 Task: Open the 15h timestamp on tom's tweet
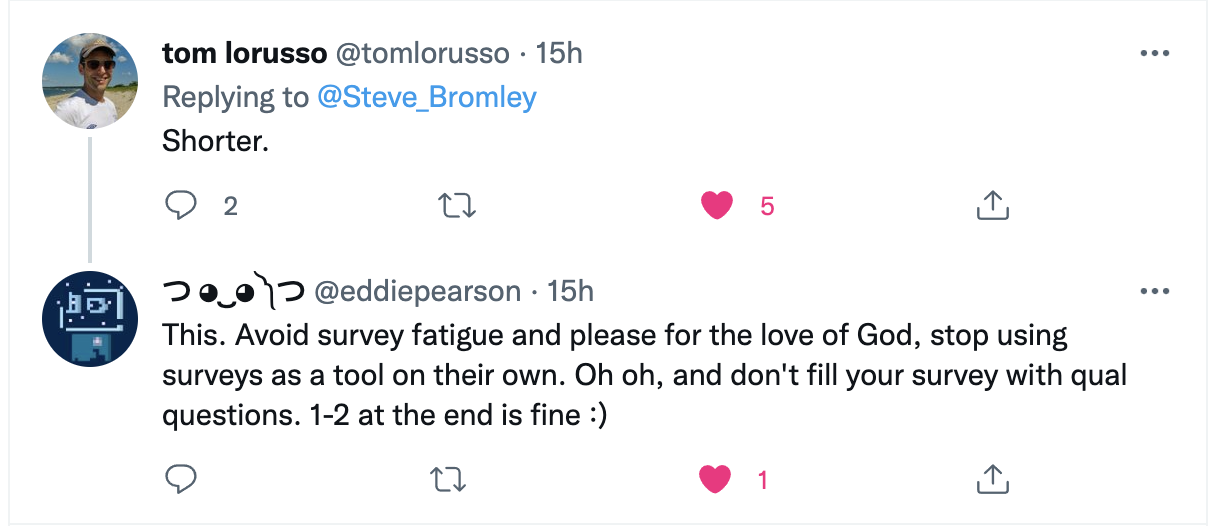click(559, 53)
